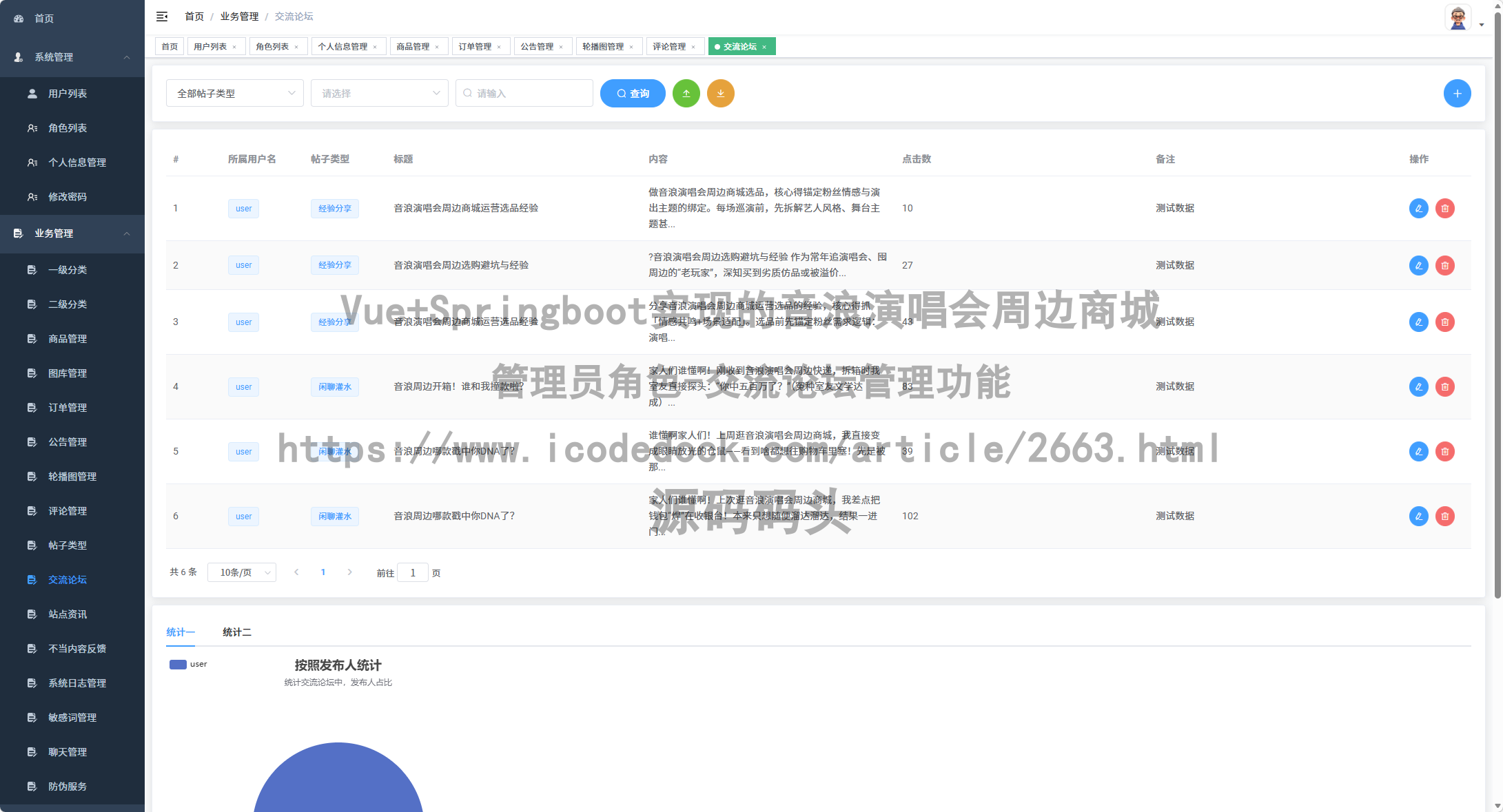Open 防伪服务 in the sidebar
This screenshot has height=812, width=1503.
72,787
